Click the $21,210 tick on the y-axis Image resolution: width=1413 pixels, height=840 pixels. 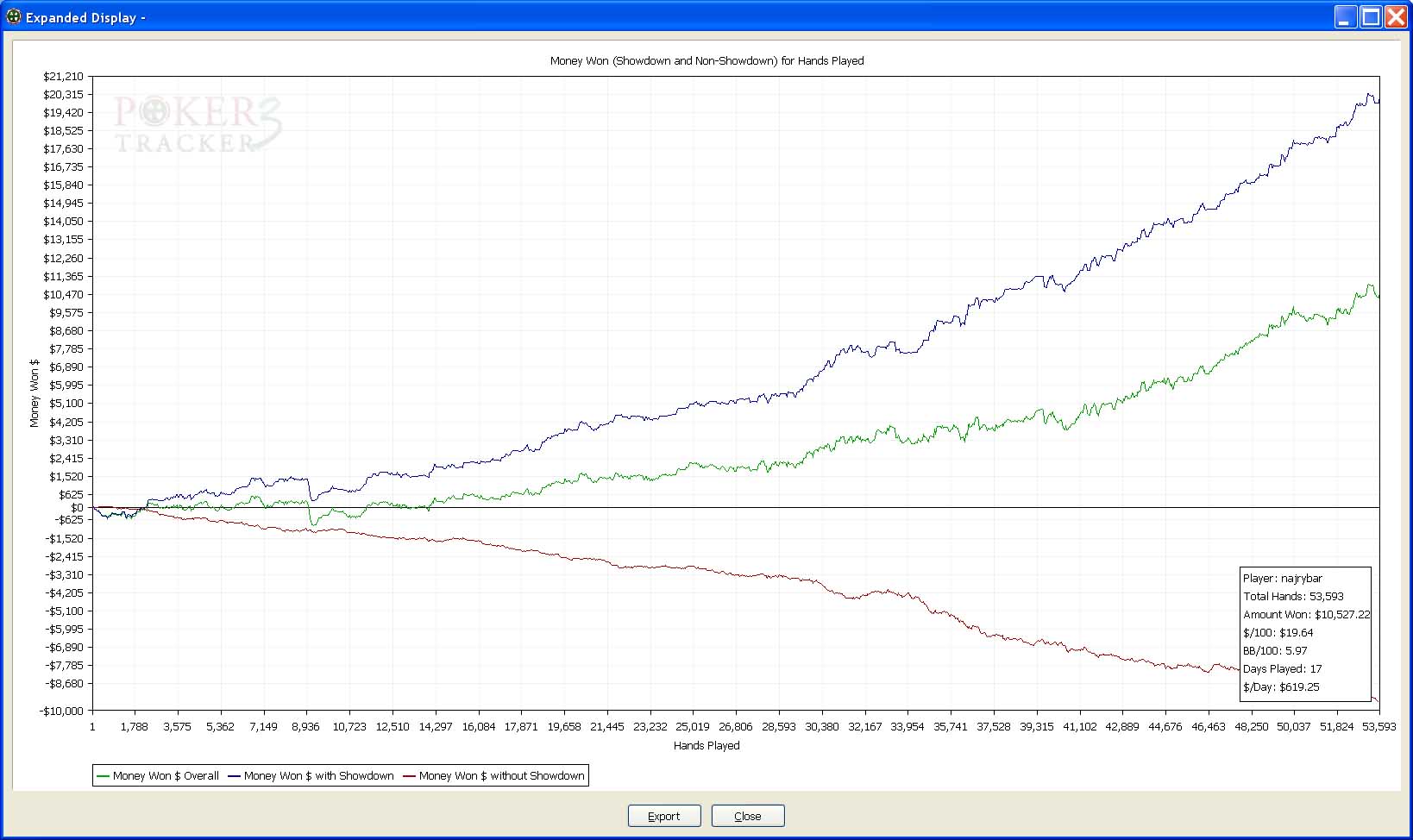[x=63, y=77]
